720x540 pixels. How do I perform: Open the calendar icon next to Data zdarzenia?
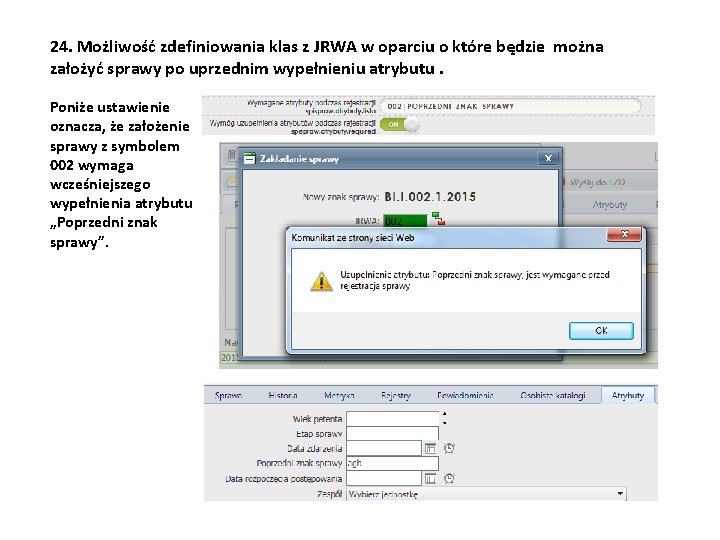430,448
